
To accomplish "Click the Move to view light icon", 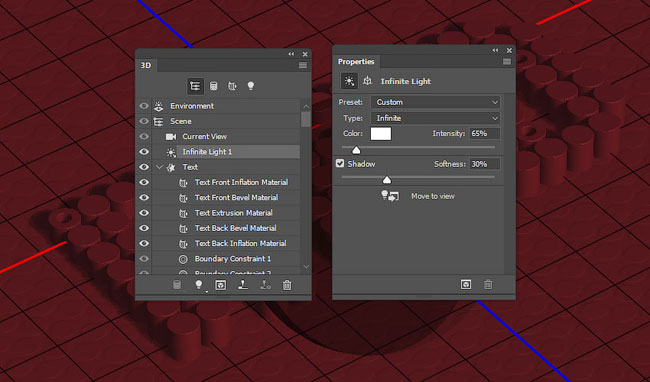I will pos(390,196).
